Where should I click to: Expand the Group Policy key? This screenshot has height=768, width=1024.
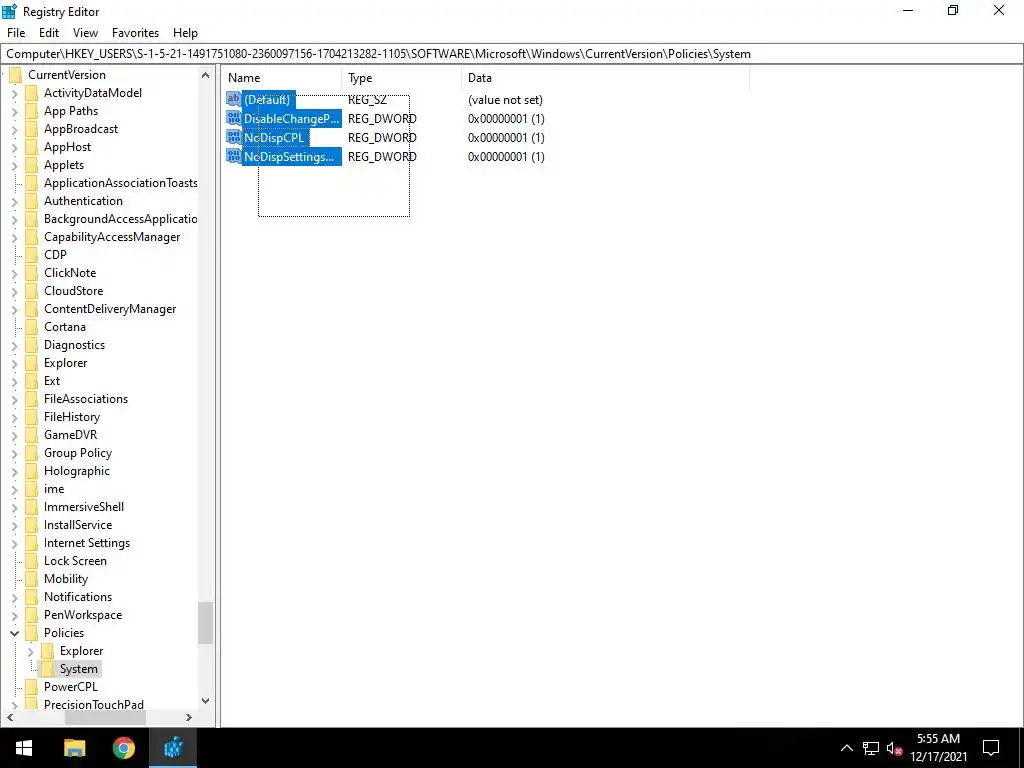point(14,453)
